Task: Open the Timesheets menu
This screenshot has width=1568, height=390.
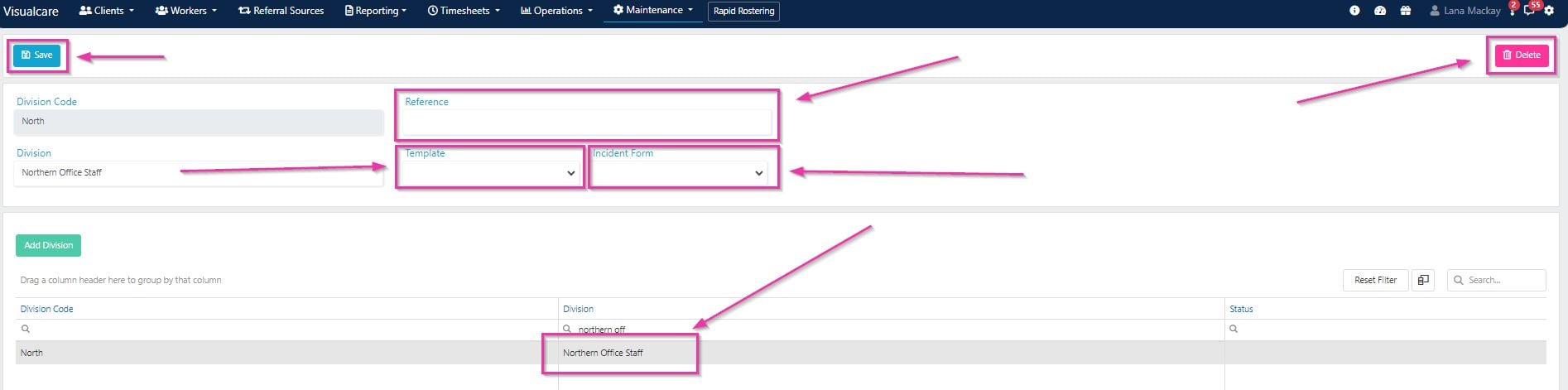Action: [464, 11]
